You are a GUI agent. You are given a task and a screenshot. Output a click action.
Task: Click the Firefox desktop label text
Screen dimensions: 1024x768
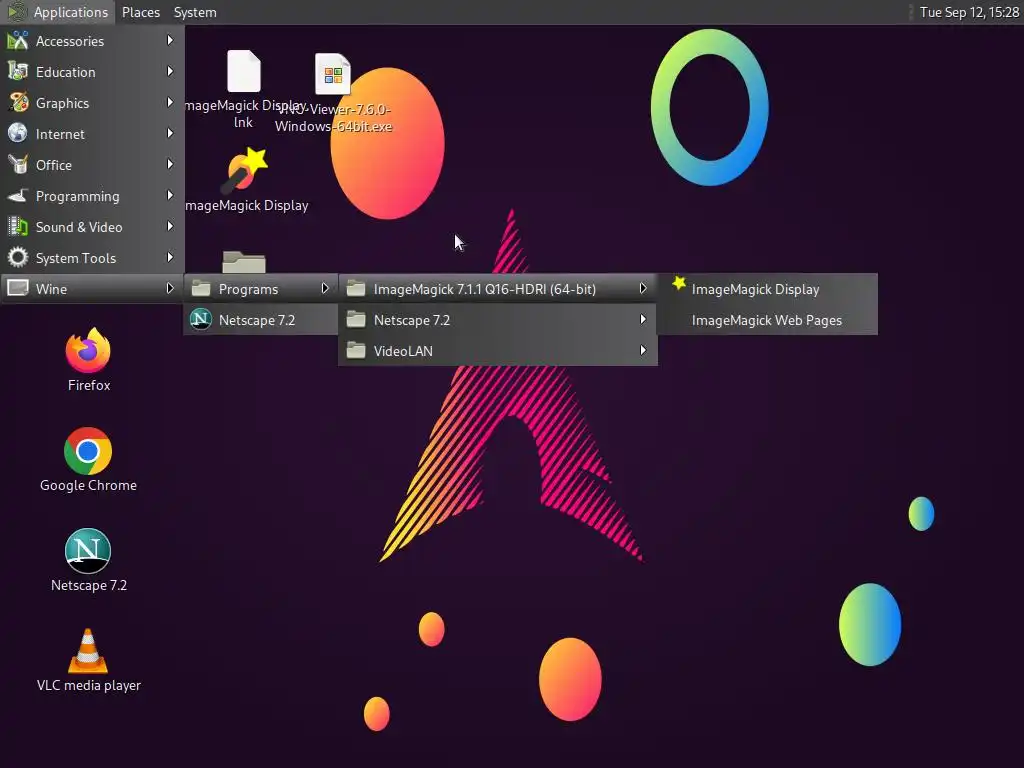tap(89, 385)
